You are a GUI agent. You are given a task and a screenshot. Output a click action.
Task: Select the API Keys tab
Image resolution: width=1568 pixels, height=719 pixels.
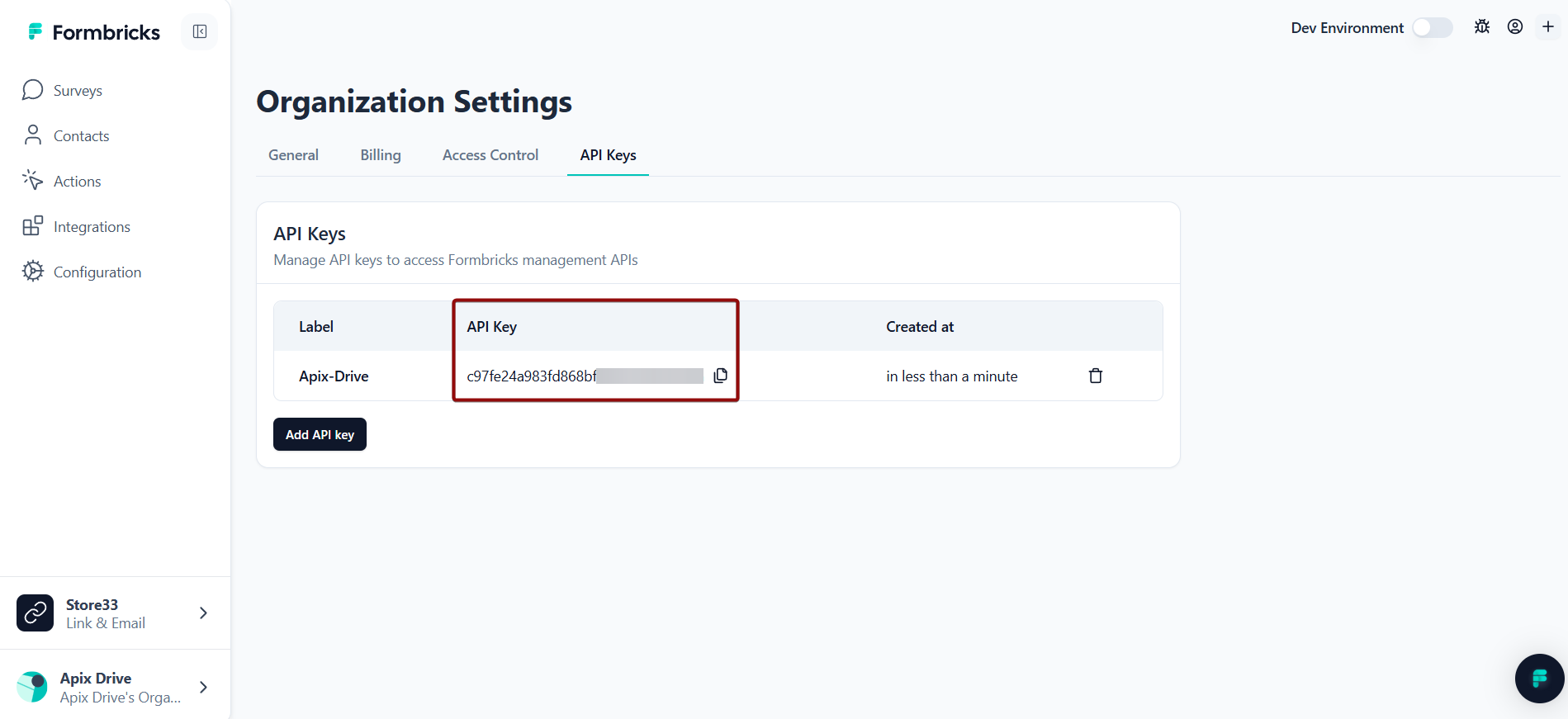608,155
